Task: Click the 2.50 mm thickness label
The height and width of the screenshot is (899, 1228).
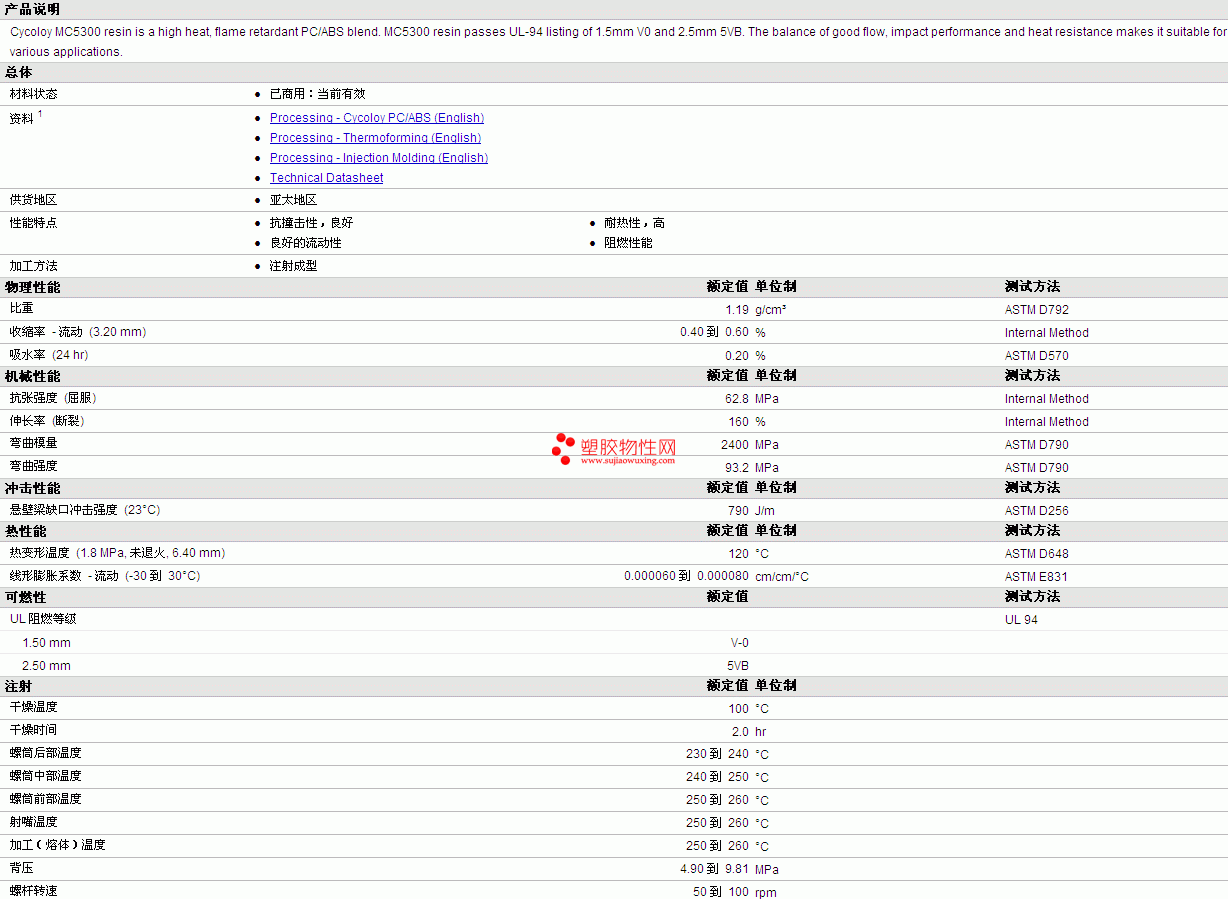Action: (x=46, y=666)
